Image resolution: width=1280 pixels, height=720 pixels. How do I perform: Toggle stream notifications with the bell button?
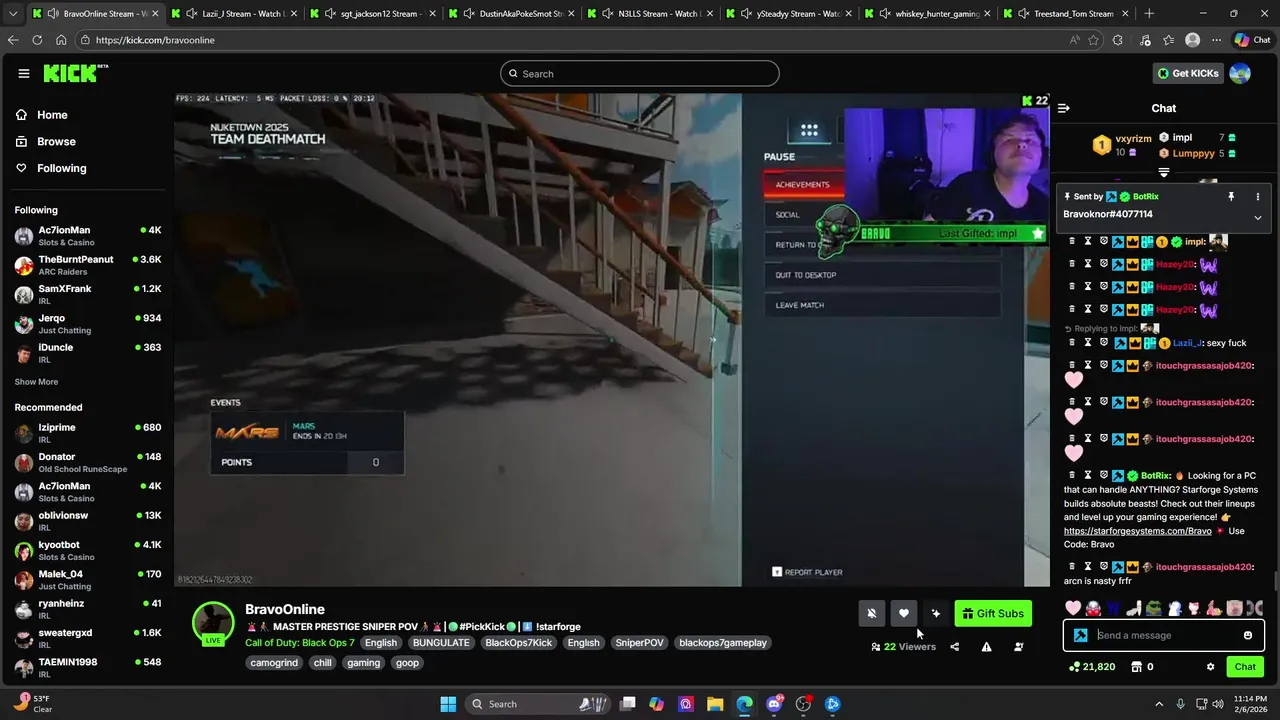(871, 614)
